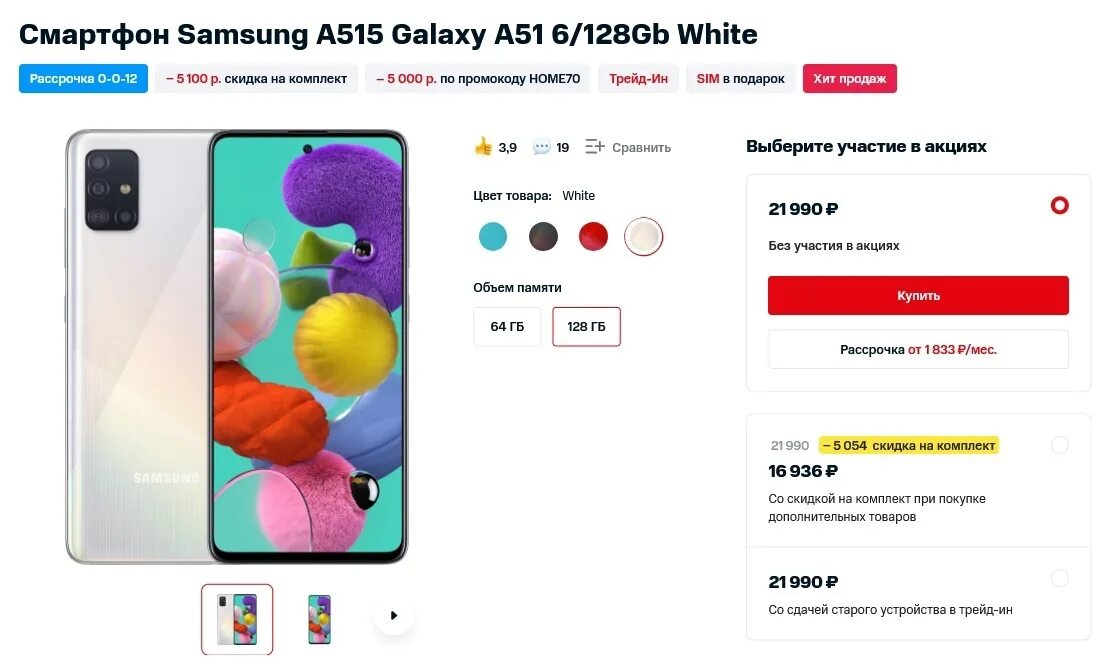Choose the red color swatch

(593, 237)
